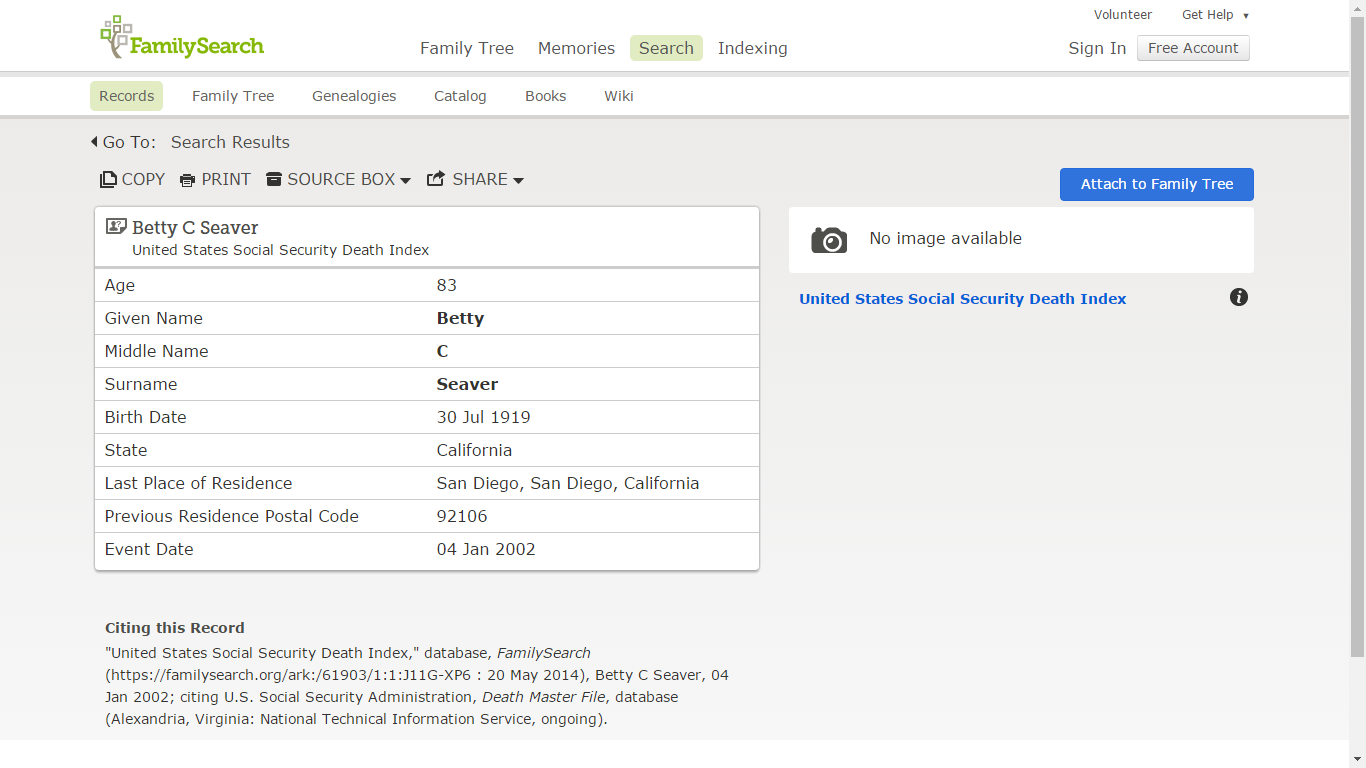This screenshot has width=1366, height=768.
Task: Click the Free Account button
Action: [x=1193, y=48]
